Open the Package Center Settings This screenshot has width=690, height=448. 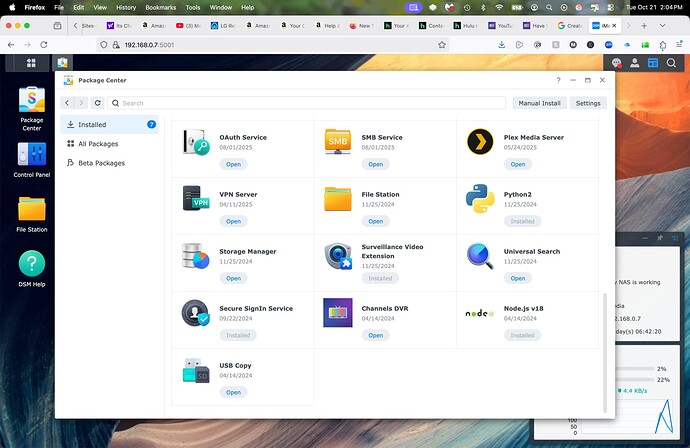[588, 103]
